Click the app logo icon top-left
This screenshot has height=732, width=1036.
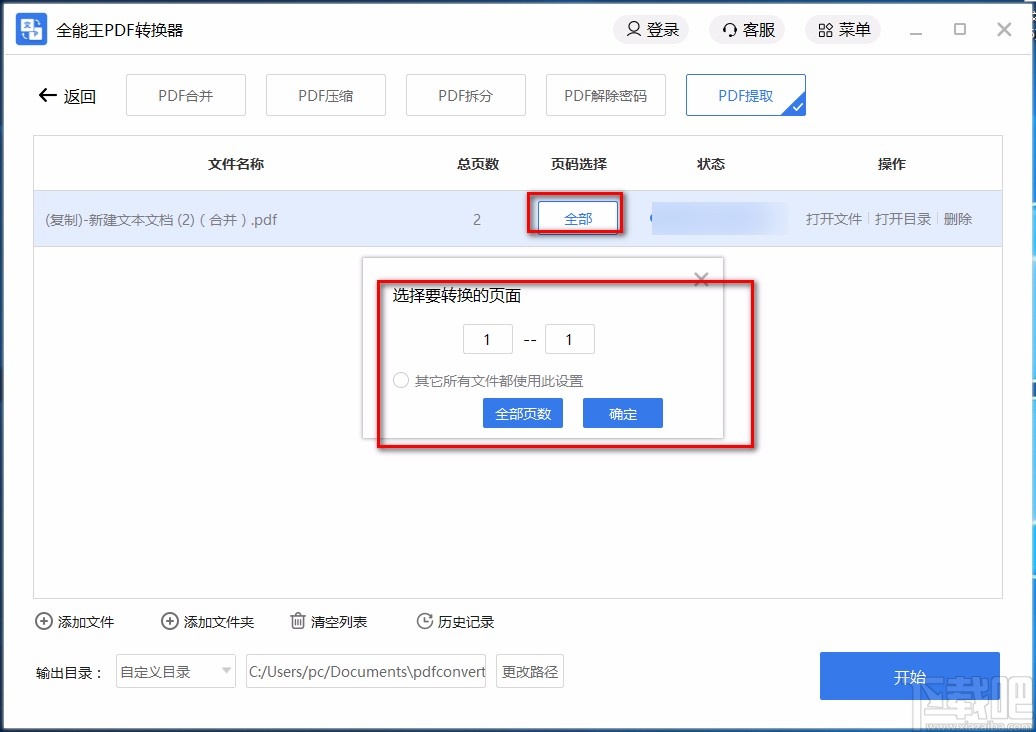tap(30, 29)
